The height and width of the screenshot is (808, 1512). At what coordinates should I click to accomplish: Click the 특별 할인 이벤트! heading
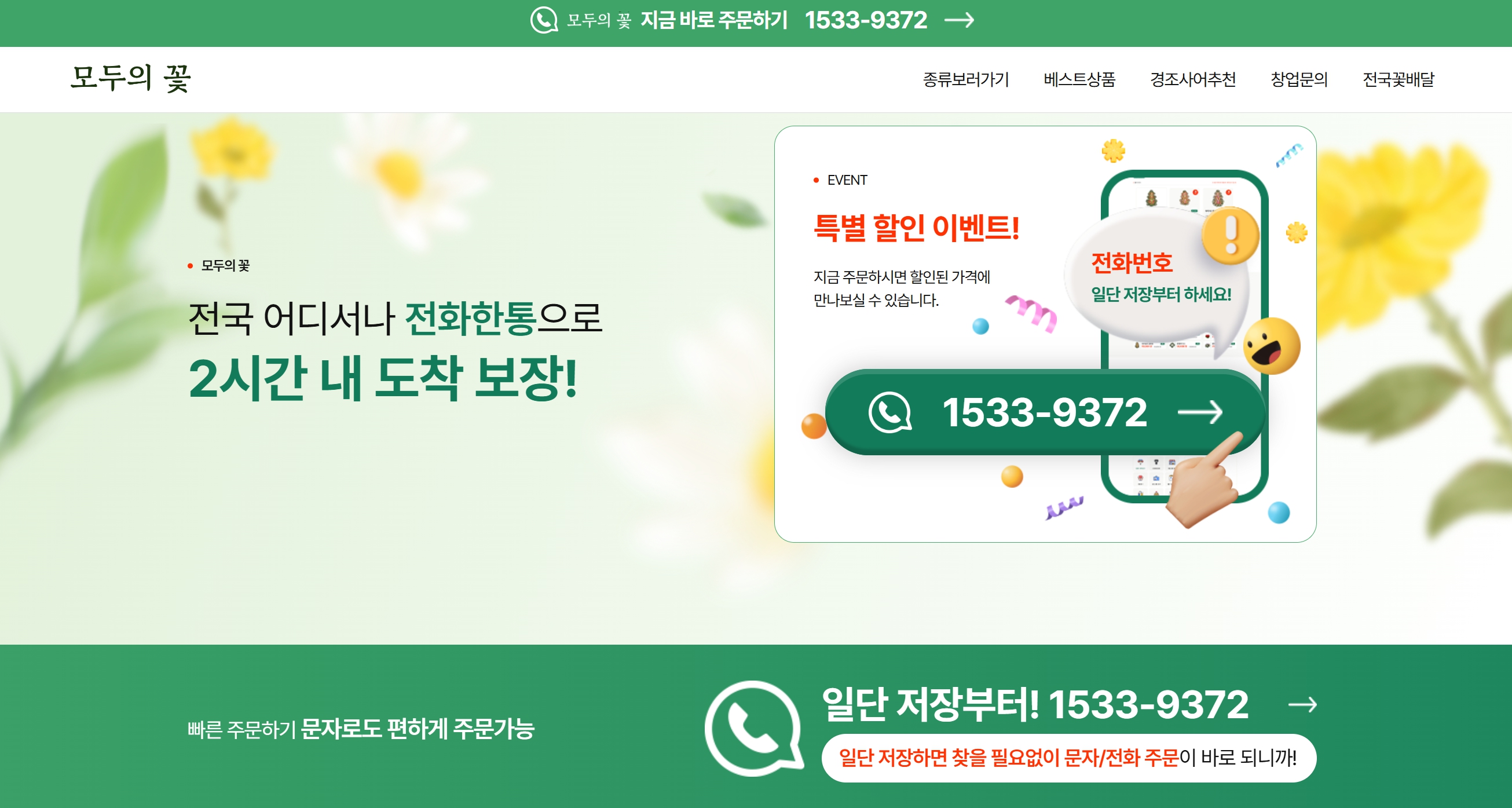[x=916, y=228]
